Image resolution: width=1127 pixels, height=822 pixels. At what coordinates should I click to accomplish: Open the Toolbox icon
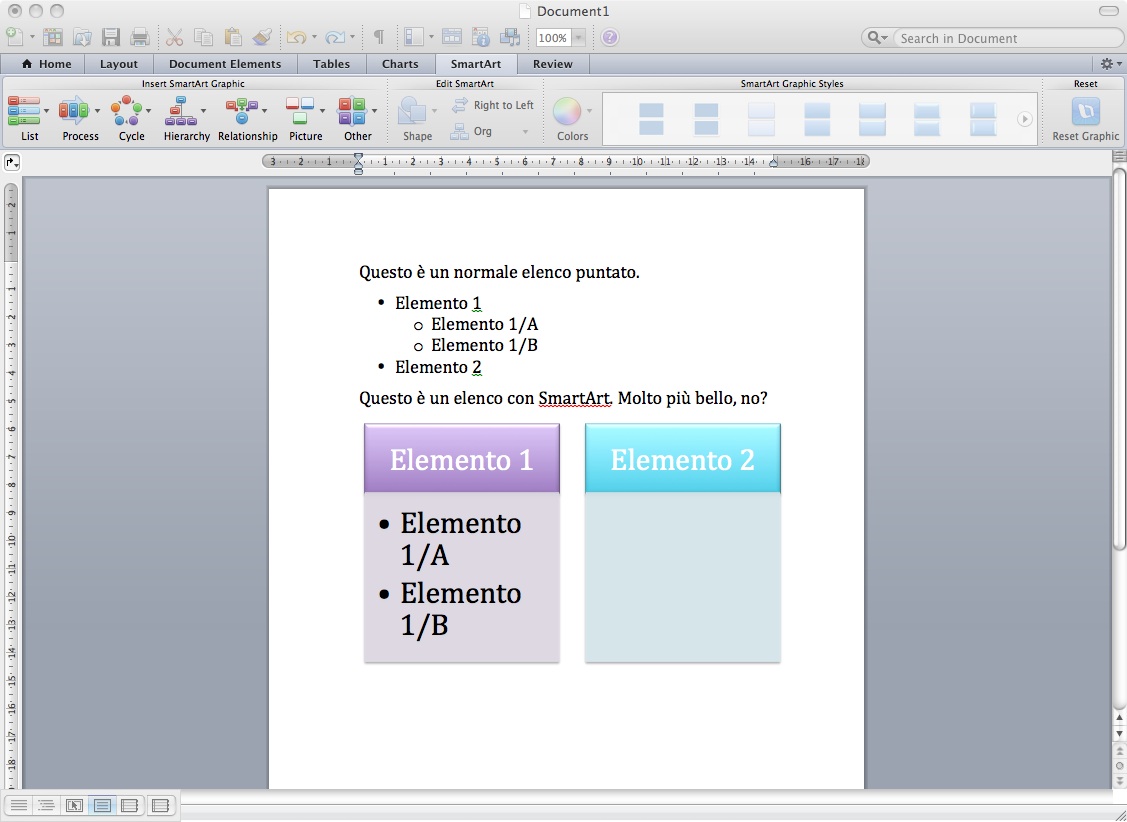451,37
